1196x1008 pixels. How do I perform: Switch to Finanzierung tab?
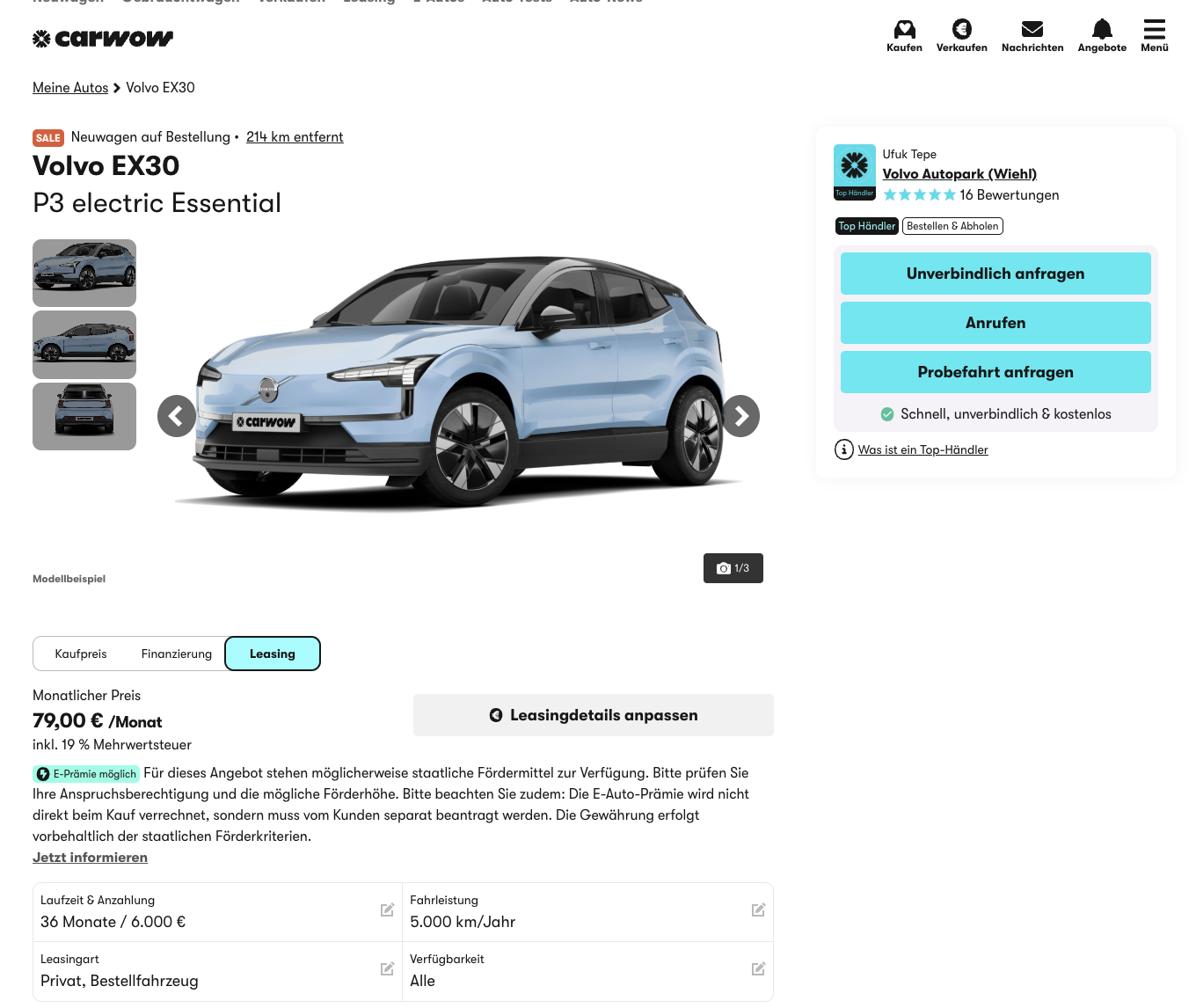click(177, 654)
